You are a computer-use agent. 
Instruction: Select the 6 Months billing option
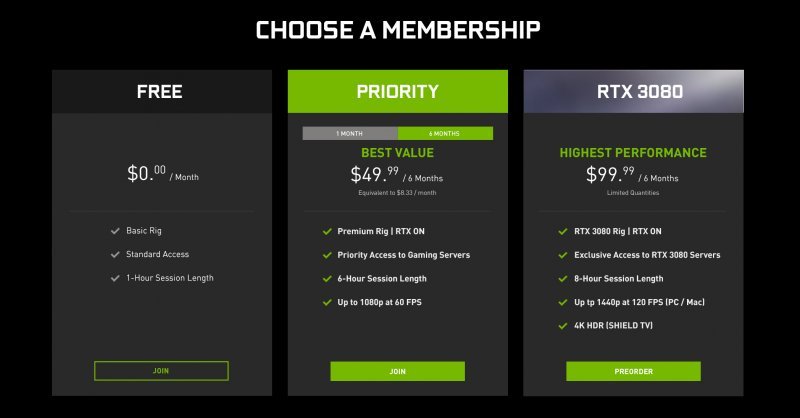(445, 133)
